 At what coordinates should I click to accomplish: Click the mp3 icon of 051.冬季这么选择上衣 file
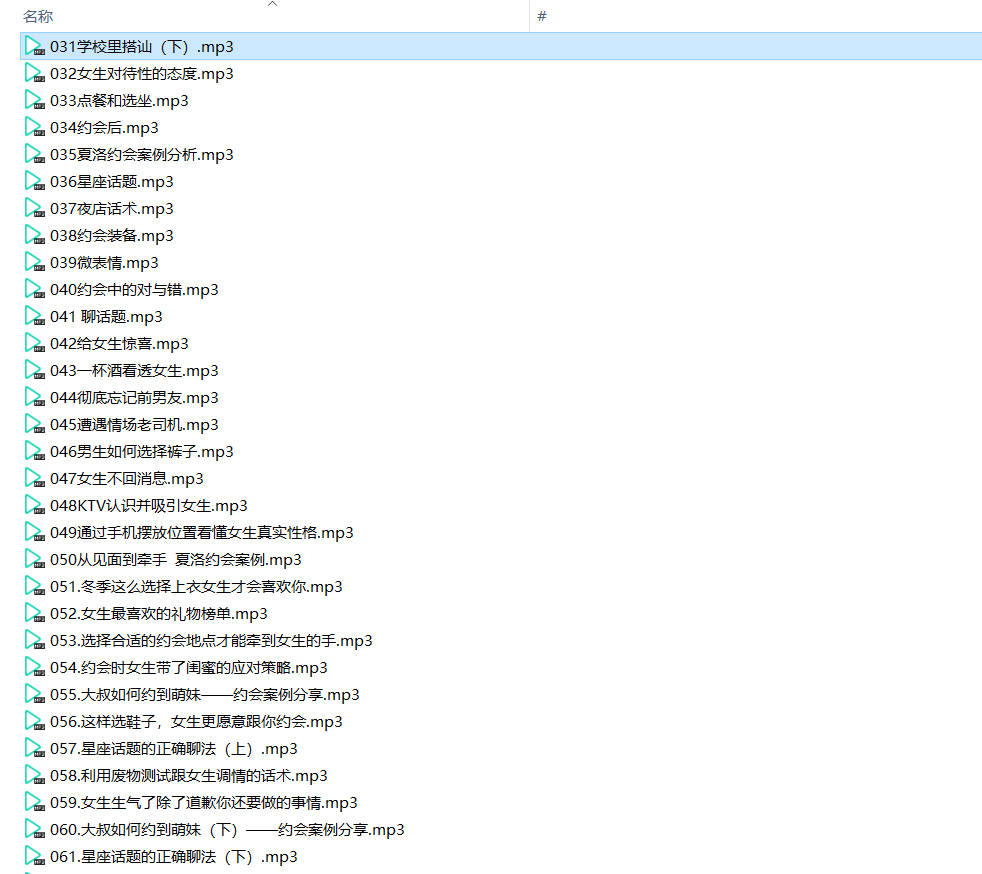[x=34, y=585]
